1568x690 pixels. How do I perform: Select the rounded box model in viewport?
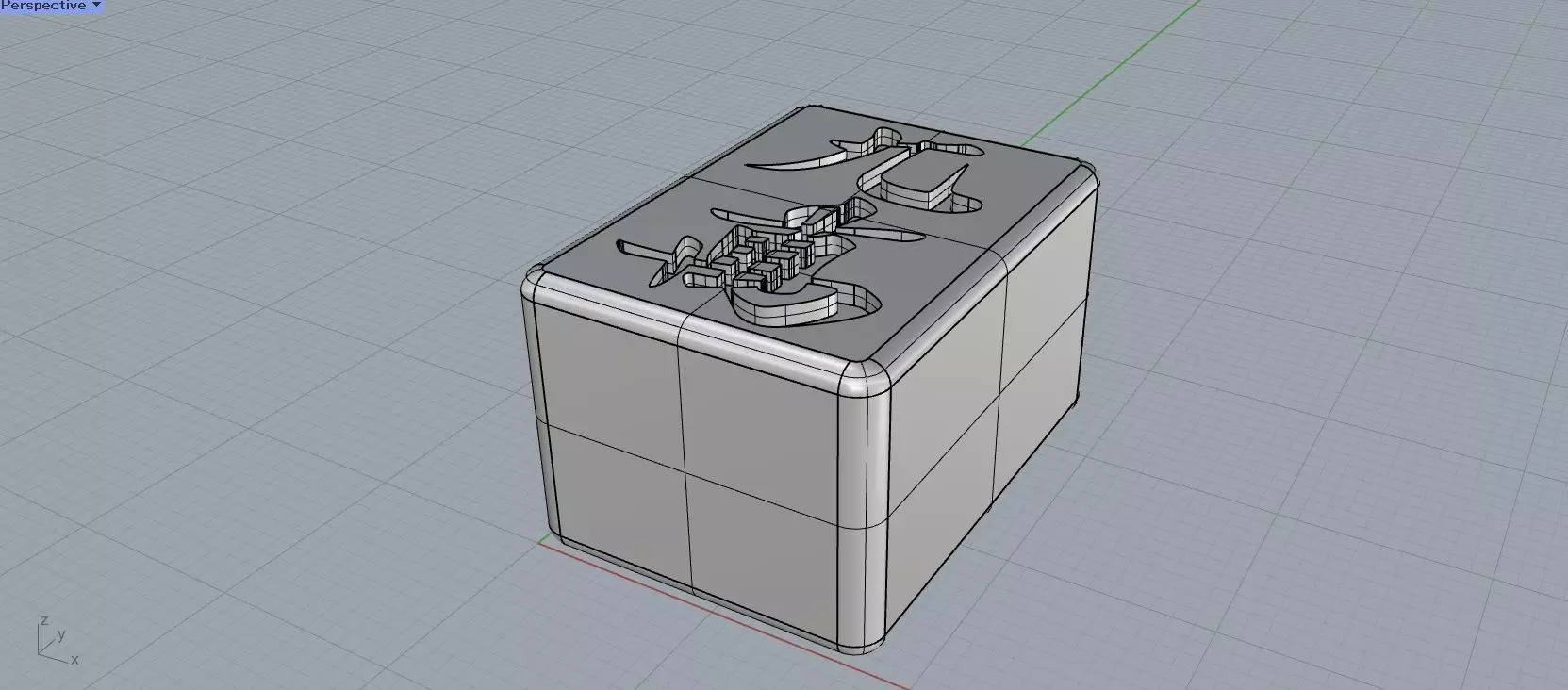[x=810, y=380]
